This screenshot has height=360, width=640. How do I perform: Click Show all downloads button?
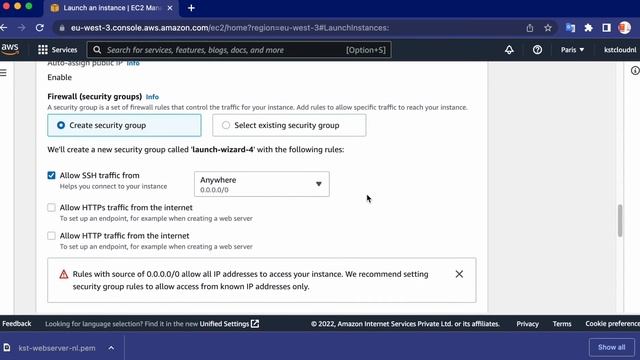pyautogui.click(x=611, y=347)
